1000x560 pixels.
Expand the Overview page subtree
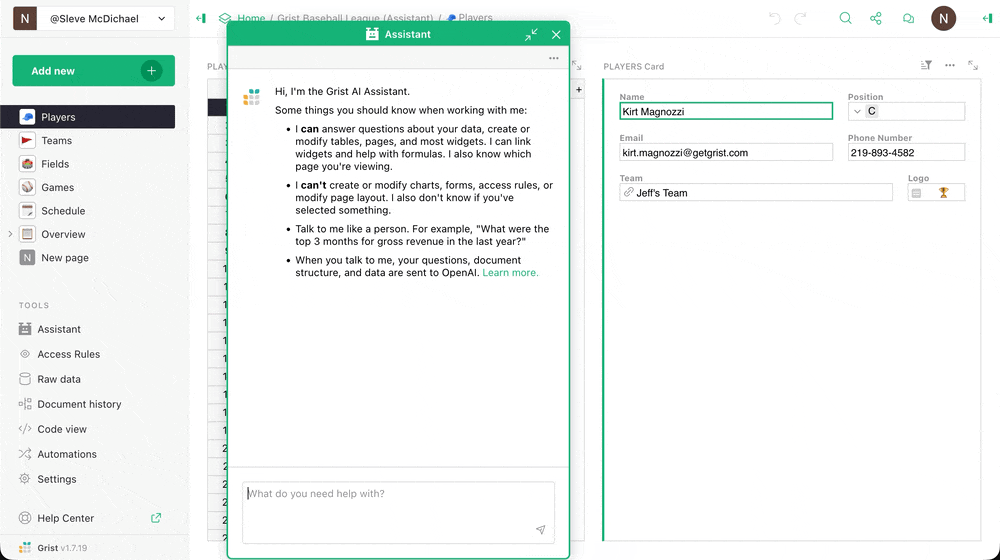[10, 234]
